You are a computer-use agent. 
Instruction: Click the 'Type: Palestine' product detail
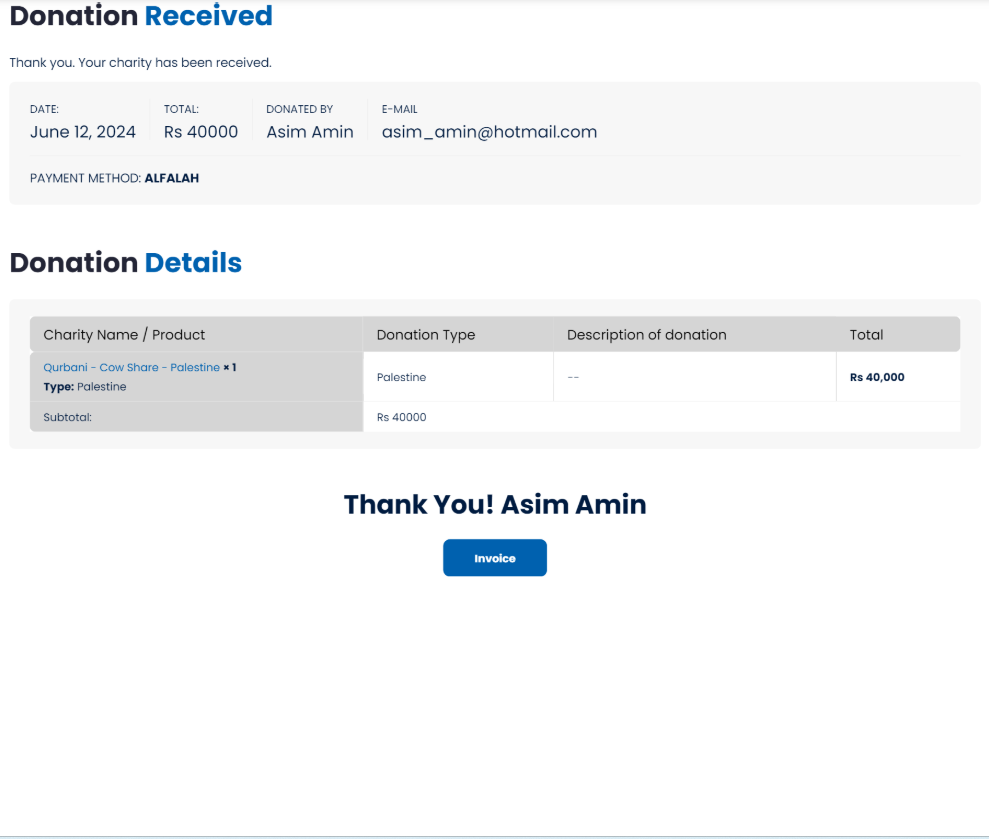[85, 387]
